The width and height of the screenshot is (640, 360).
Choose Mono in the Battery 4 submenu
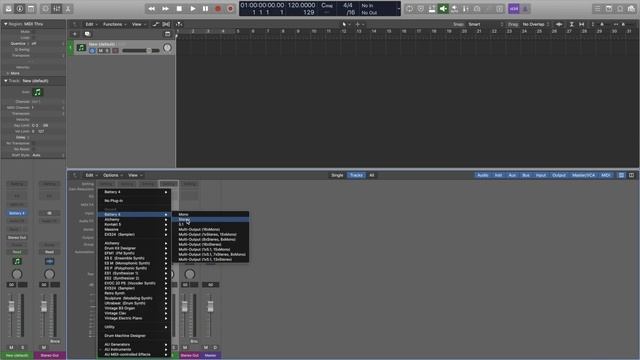(211, 214)
